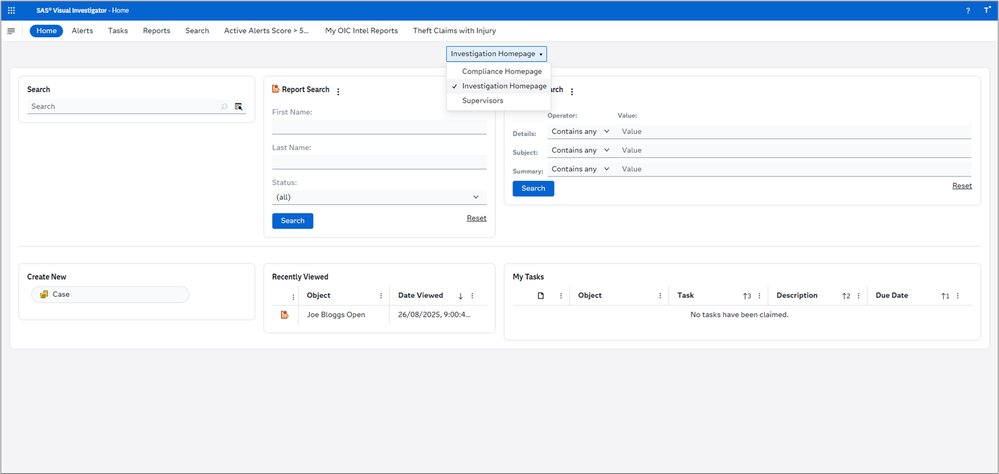This screenshot has width=999, height=474.
Task: Click the document icon column in My Tasks
Action: pyautogui.click(x=541, y=296)
